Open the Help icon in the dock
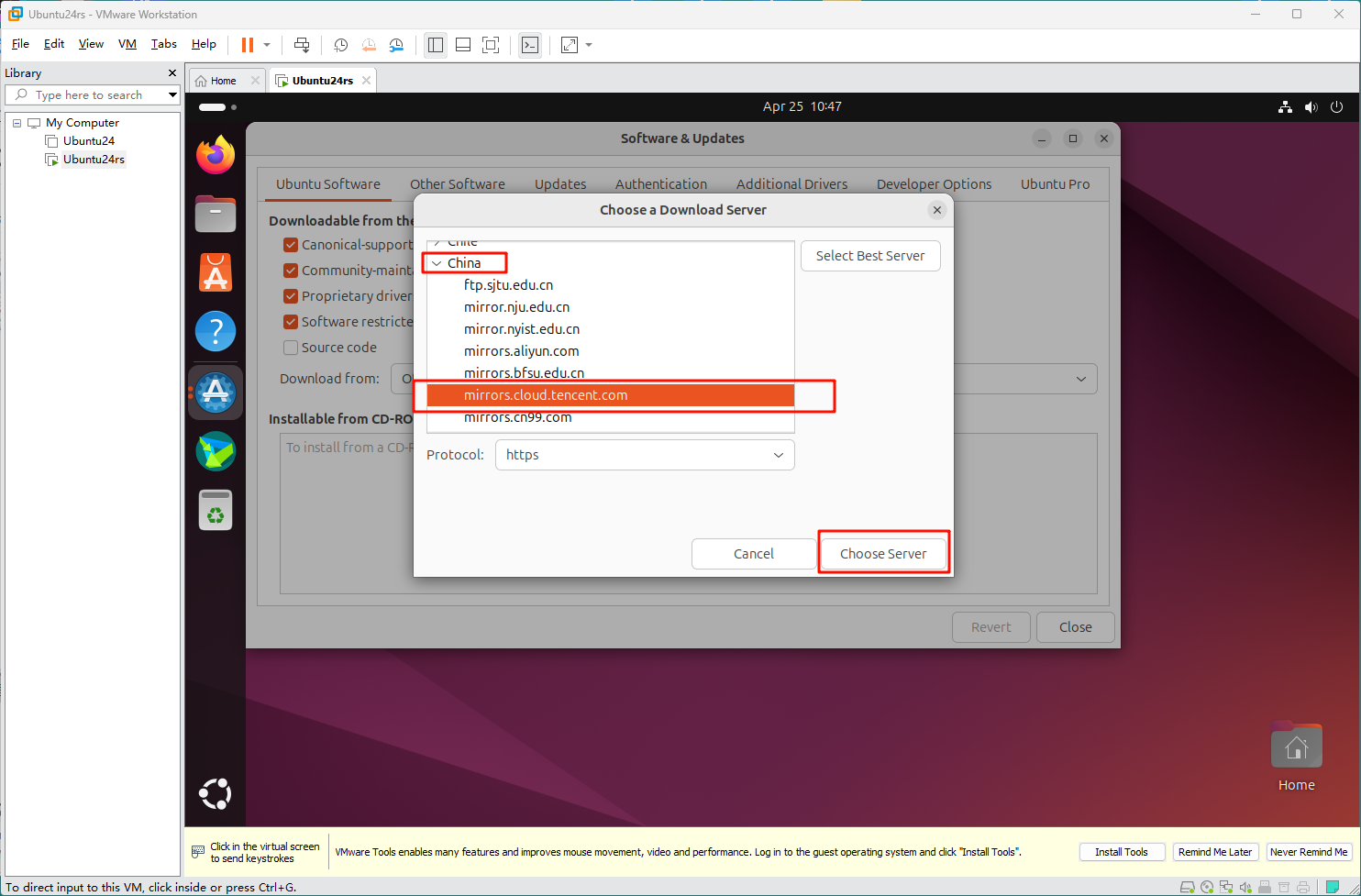This screenshot has height=896, width=1361. [x=216, y=331]
